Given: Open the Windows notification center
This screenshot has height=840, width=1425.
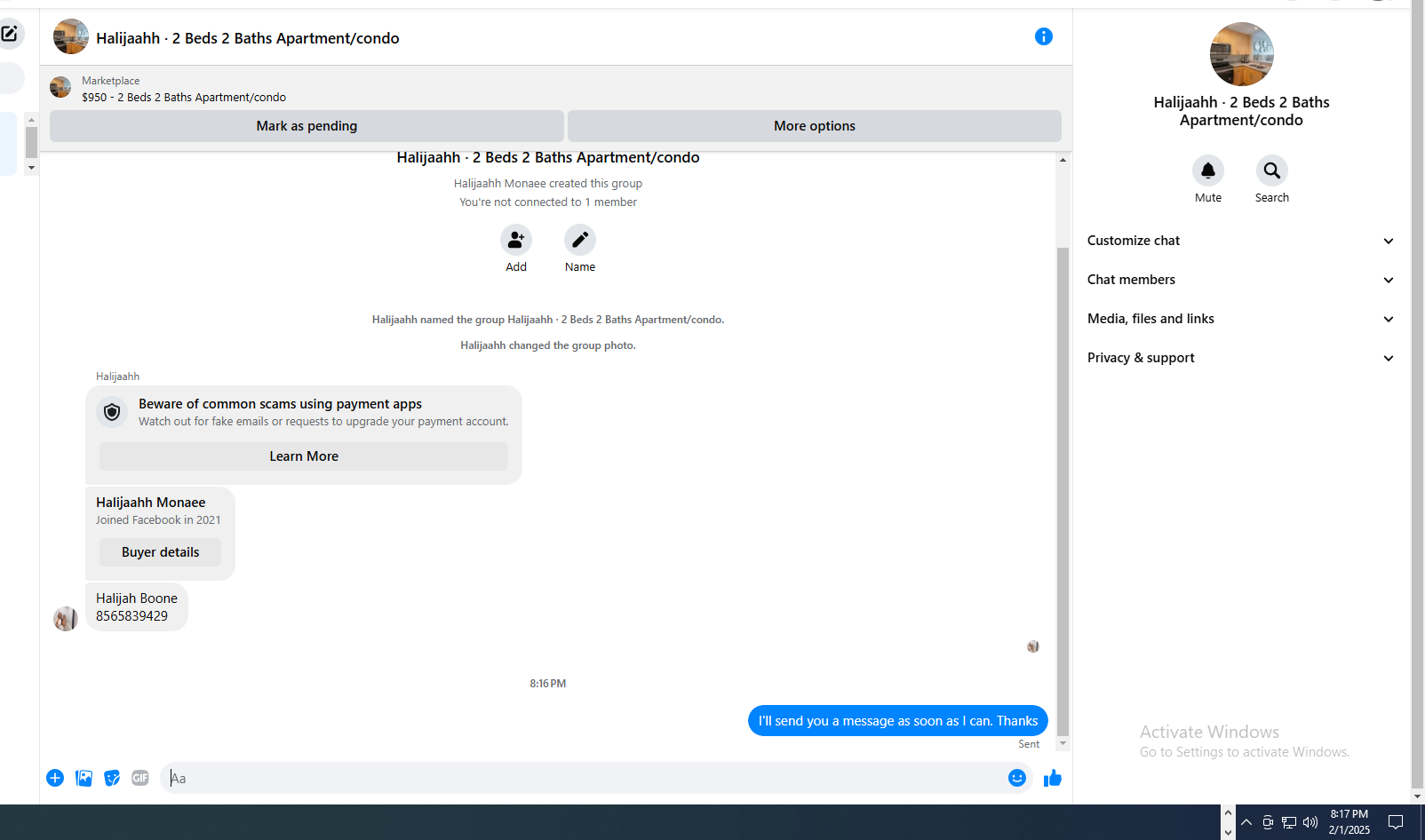Looking at the screenshot, I should pos(1396,822).
